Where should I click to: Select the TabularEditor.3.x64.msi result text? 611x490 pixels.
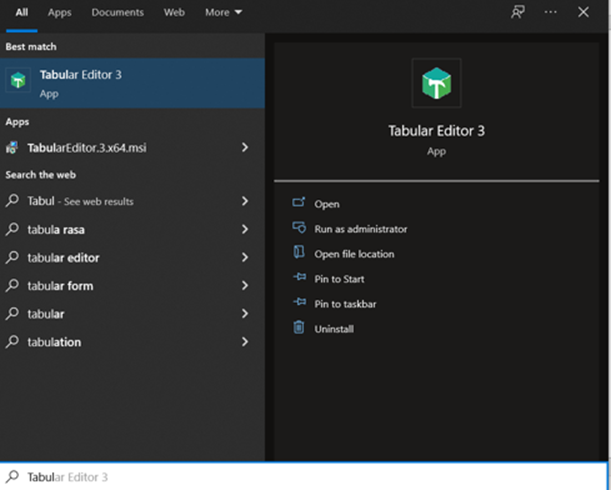(x=87, y=148)
